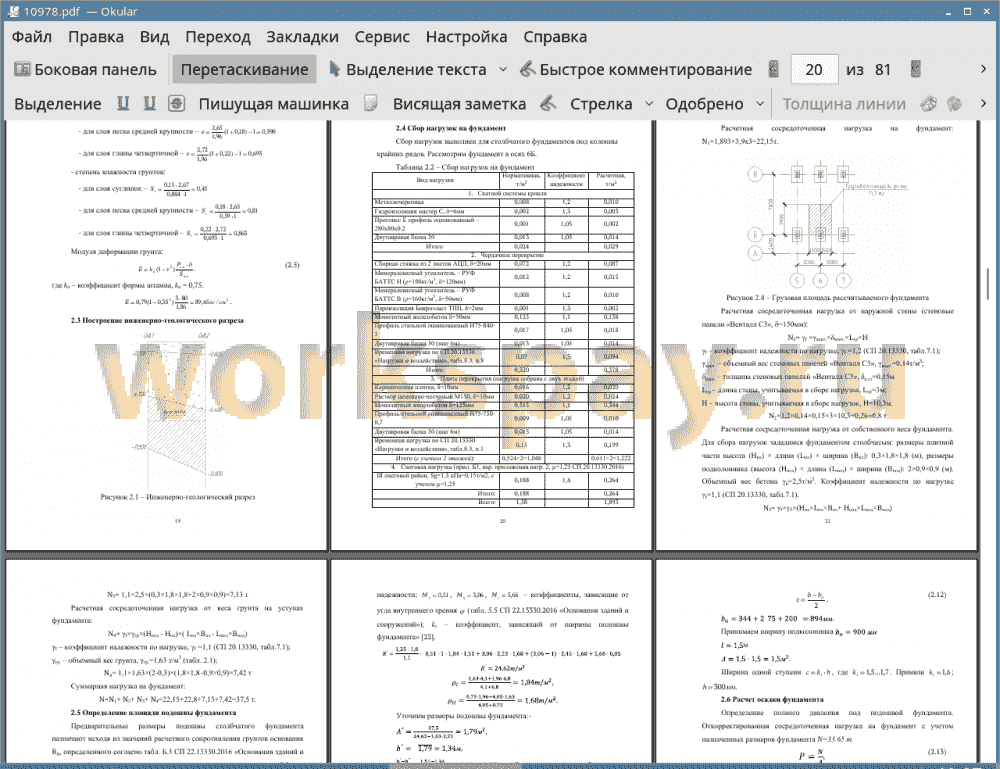Minimize the Okular window

(949, 11)
